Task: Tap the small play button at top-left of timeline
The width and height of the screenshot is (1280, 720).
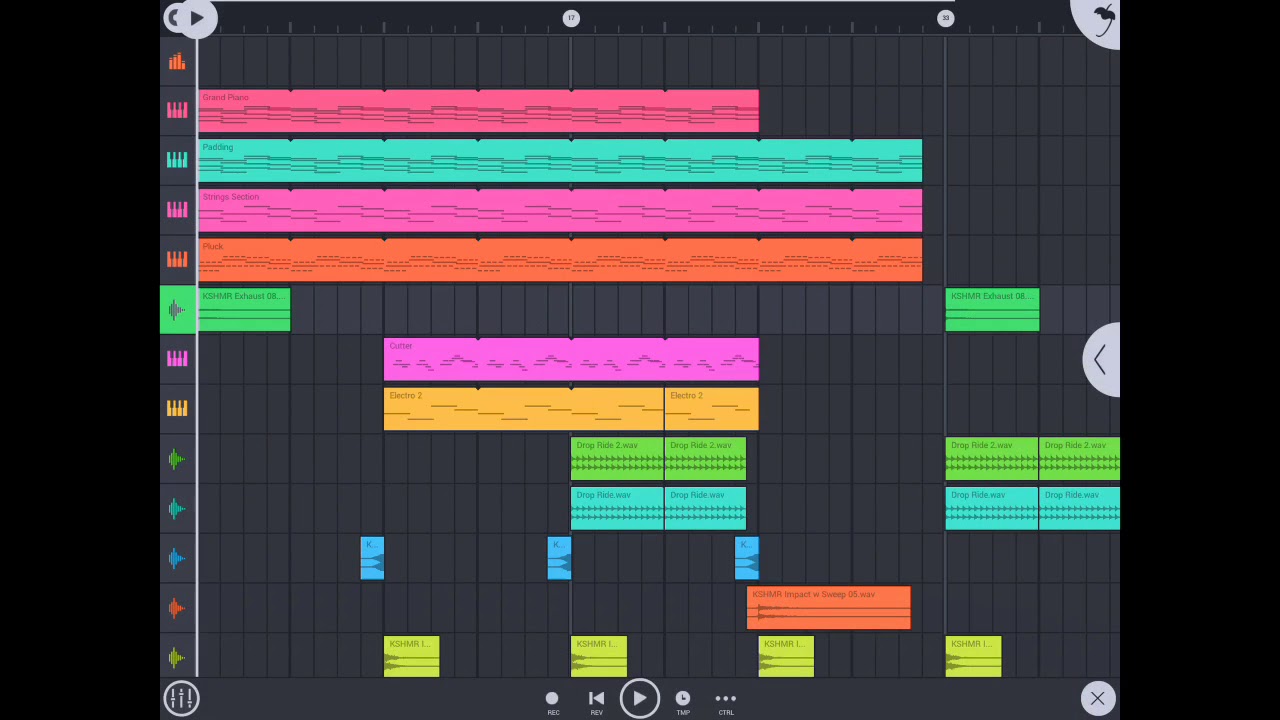Action: [197, 18]
